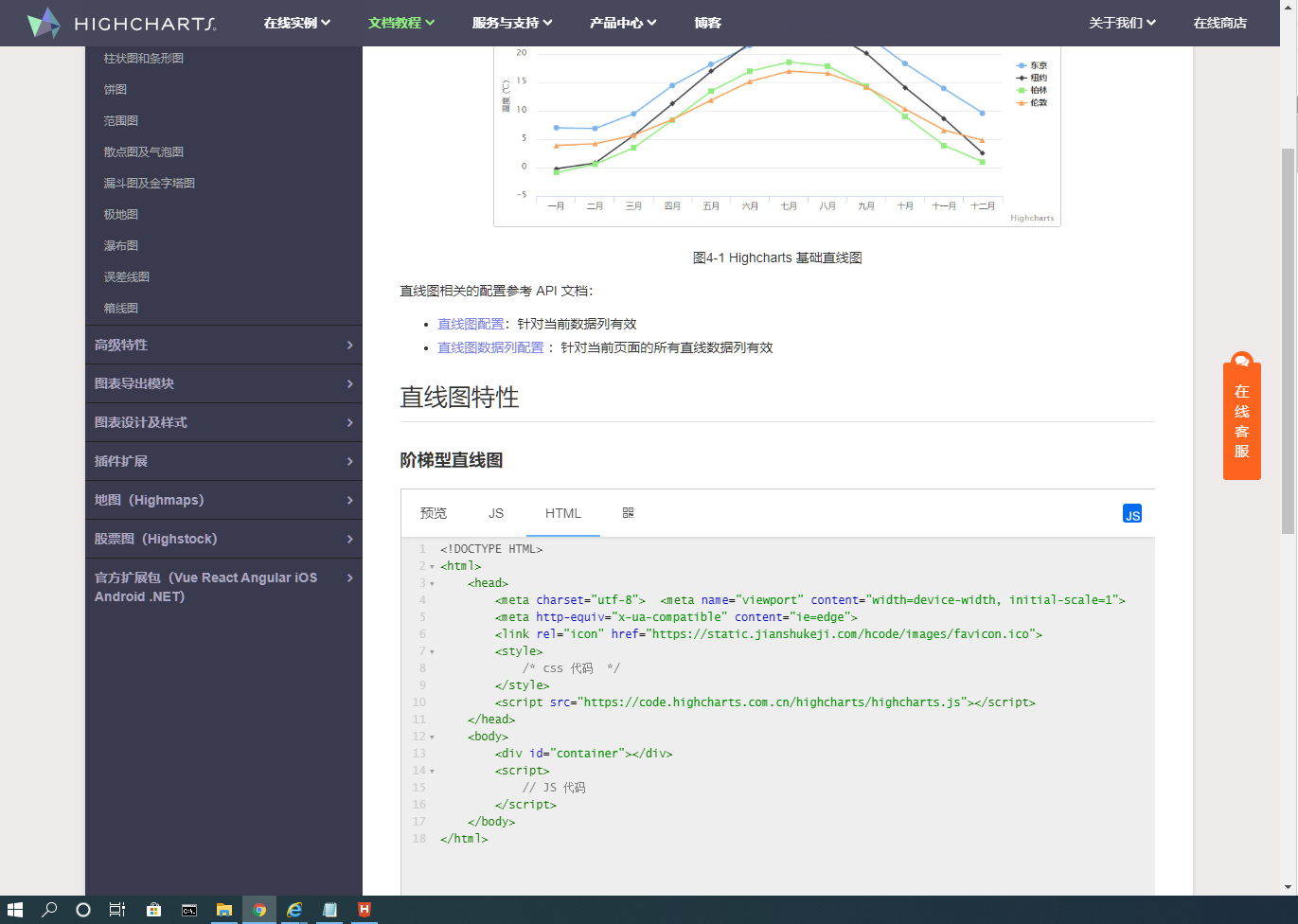Open Windows taskbar search
This screenshot has width=1298, height=924.
point(49,910)
